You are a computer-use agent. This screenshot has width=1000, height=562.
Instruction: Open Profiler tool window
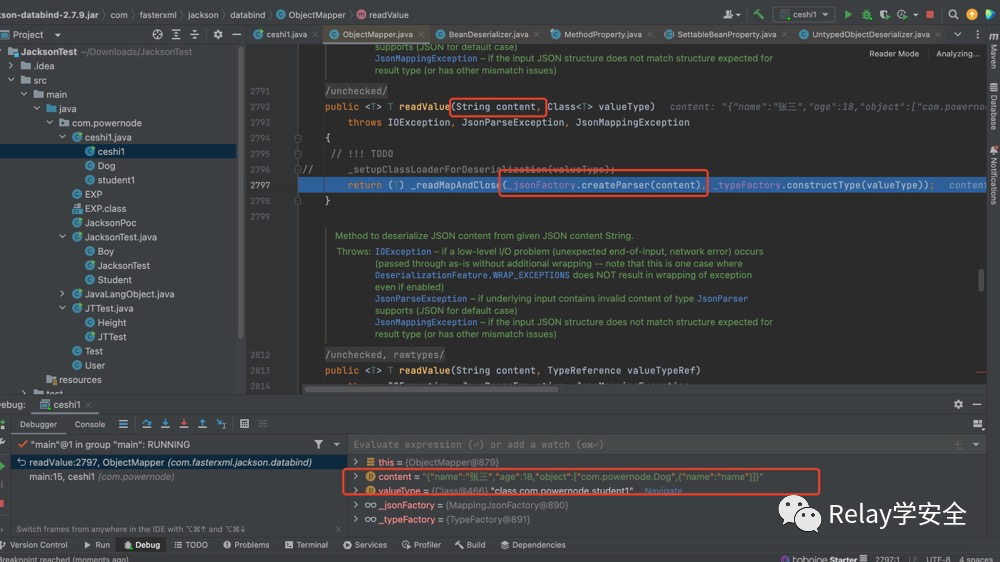[x=421, y=545]
